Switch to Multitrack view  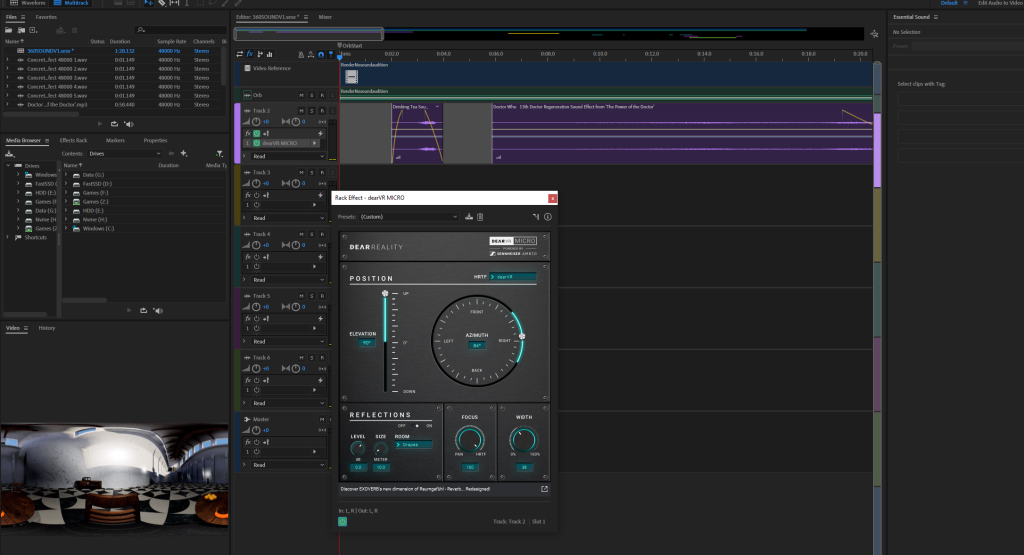(73, 3)
